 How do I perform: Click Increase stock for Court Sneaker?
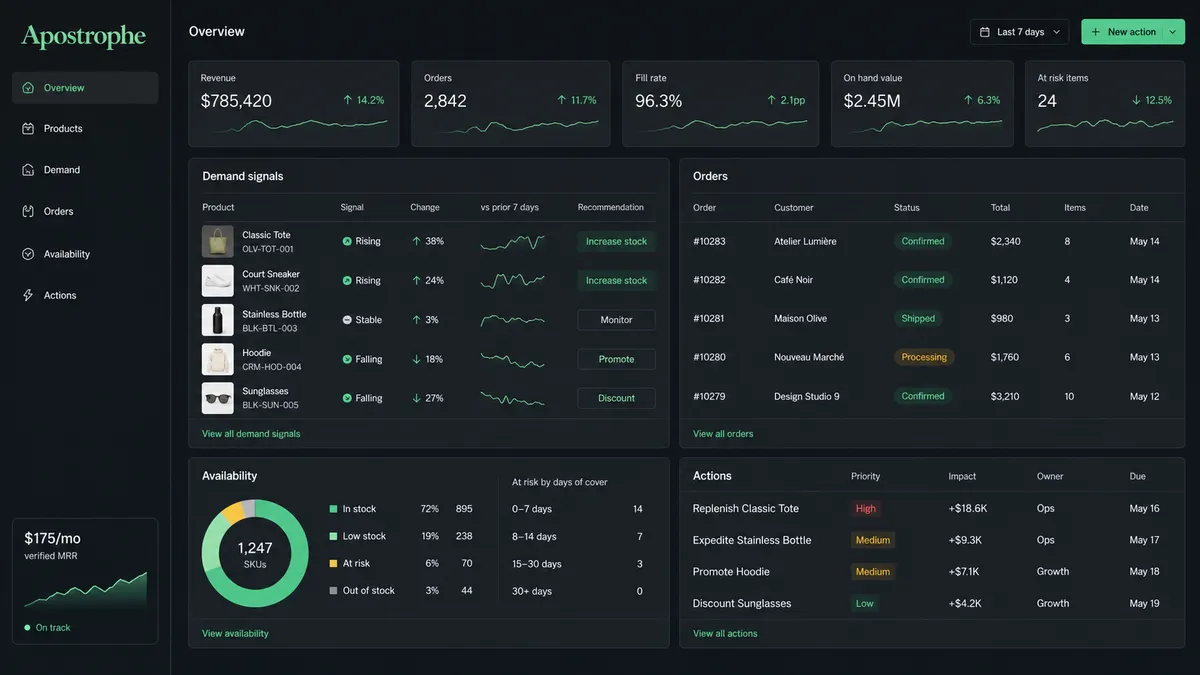tap(616, 280)
